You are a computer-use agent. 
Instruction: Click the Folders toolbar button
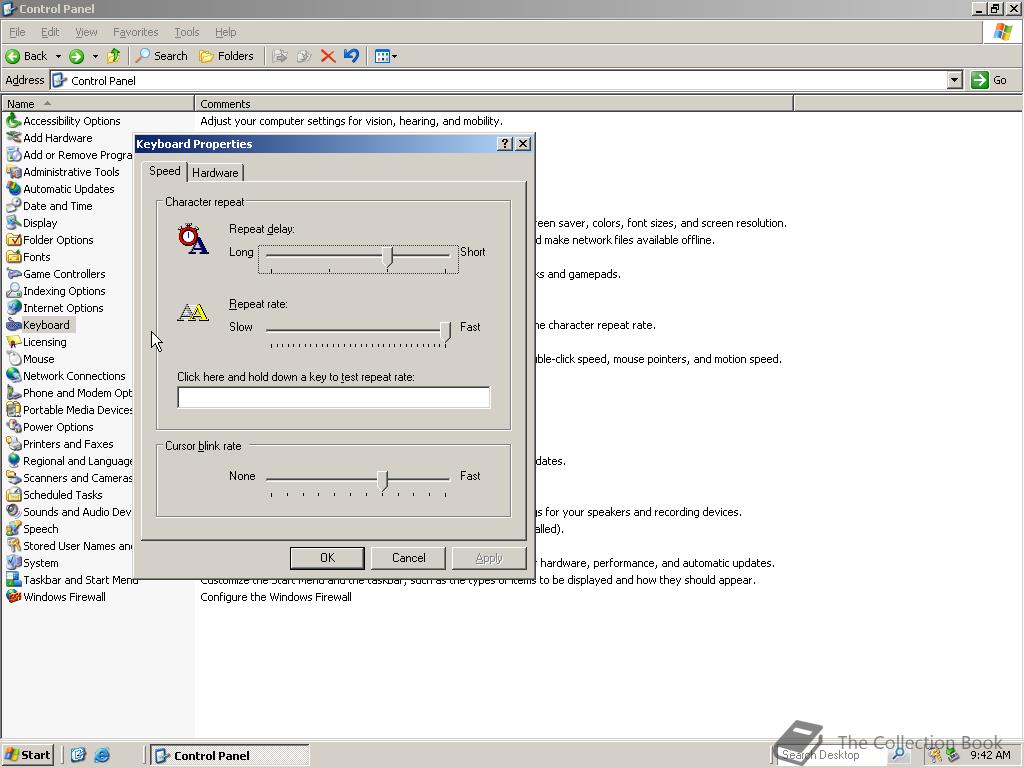click(226, 56)
